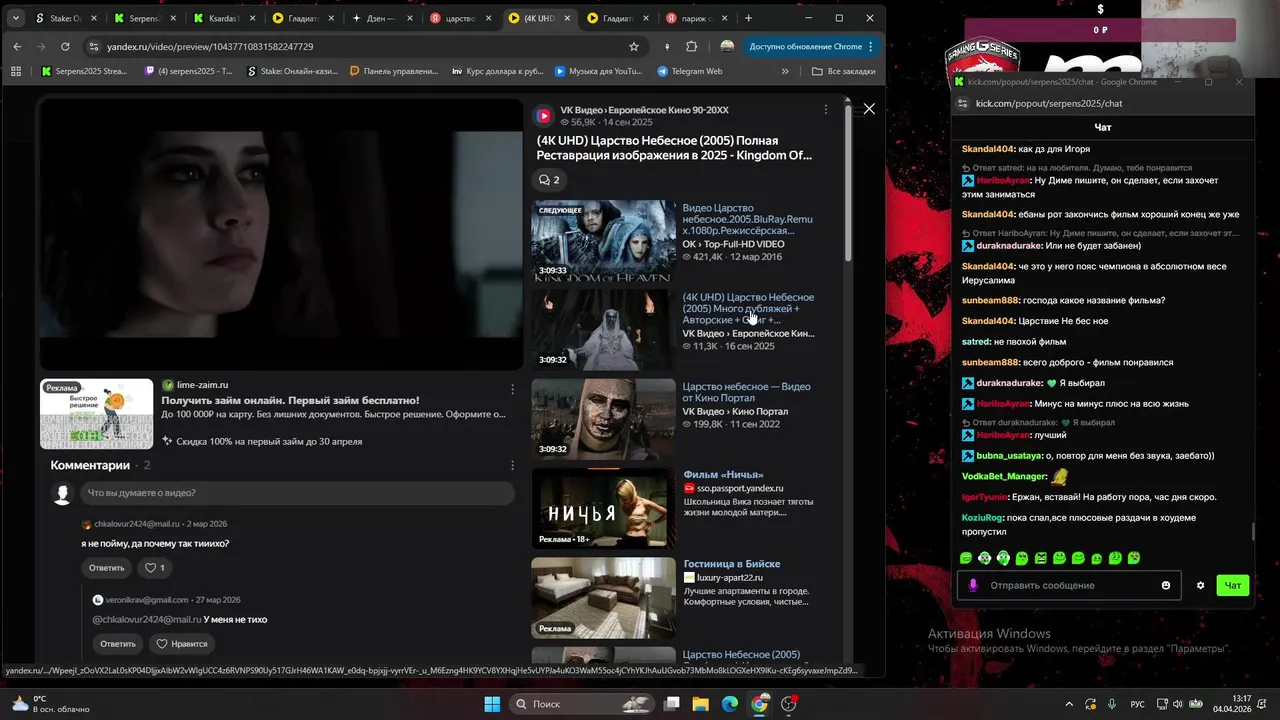This screenshot has width=1280, height=720.
Task: Open the Курс доллара к руб bookmark
Action: (x=499, y=71)
